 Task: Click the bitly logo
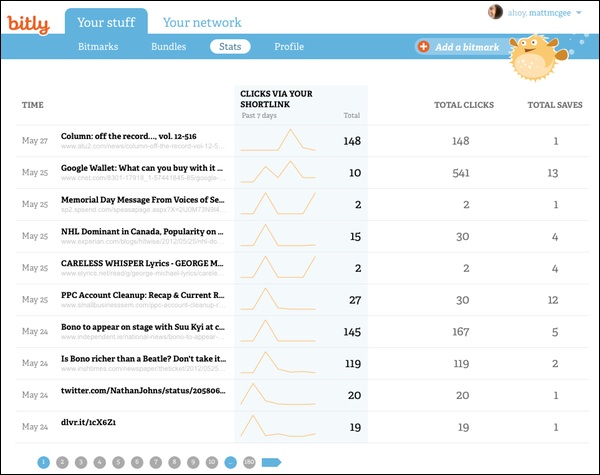[28, 24]
